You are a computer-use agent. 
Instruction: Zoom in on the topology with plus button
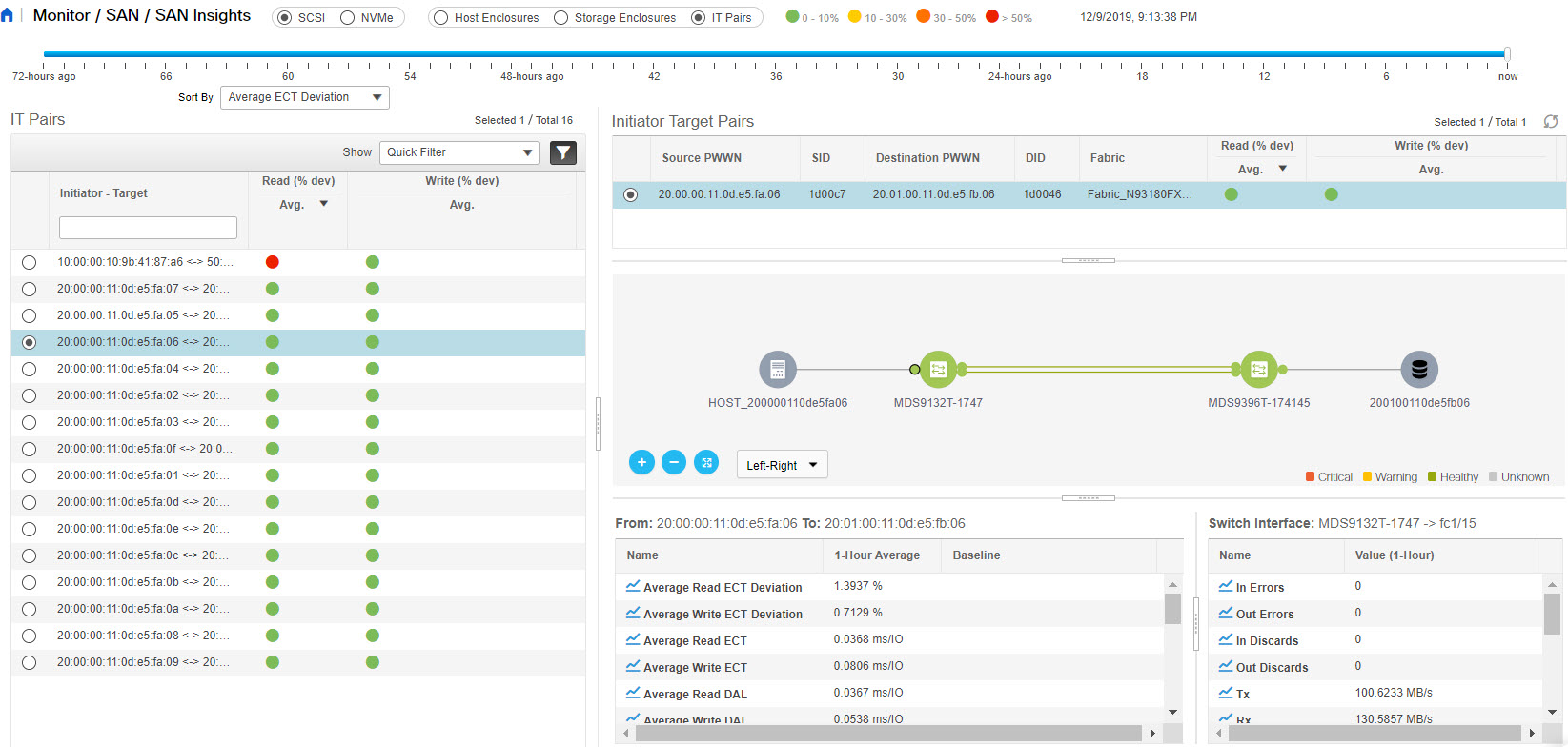(641, 463)
